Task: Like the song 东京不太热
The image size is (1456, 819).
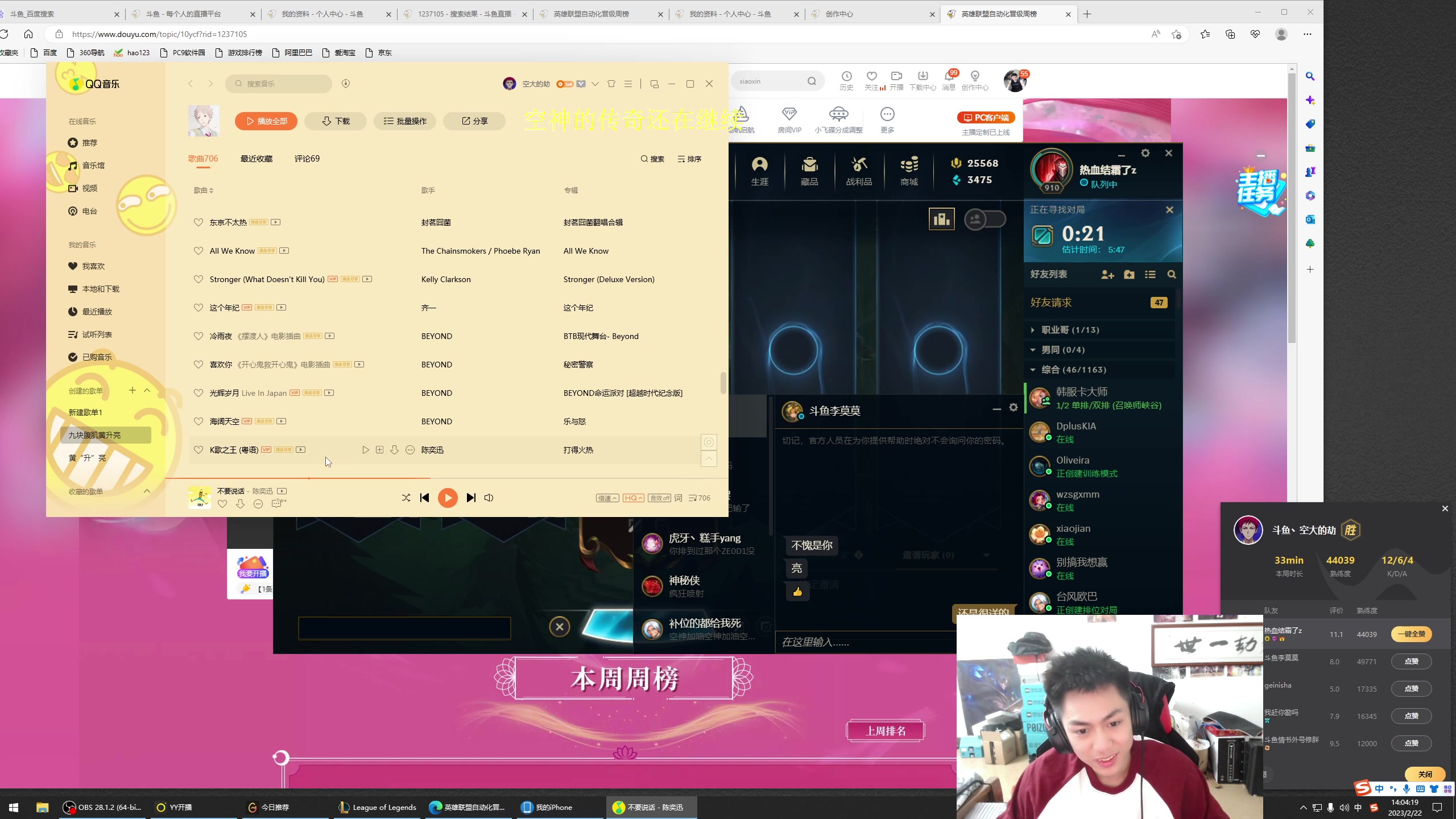Action: click(198, 222)
